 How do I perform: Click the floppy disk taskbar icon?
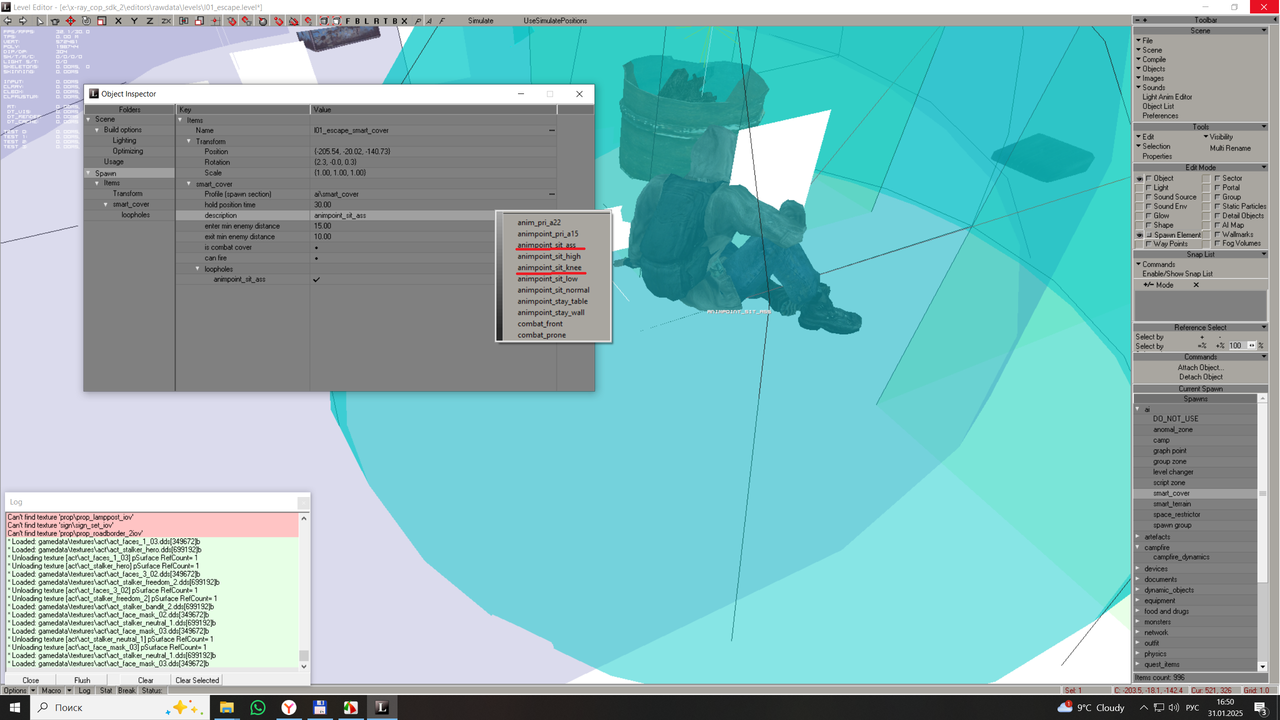tap(319, 707)
